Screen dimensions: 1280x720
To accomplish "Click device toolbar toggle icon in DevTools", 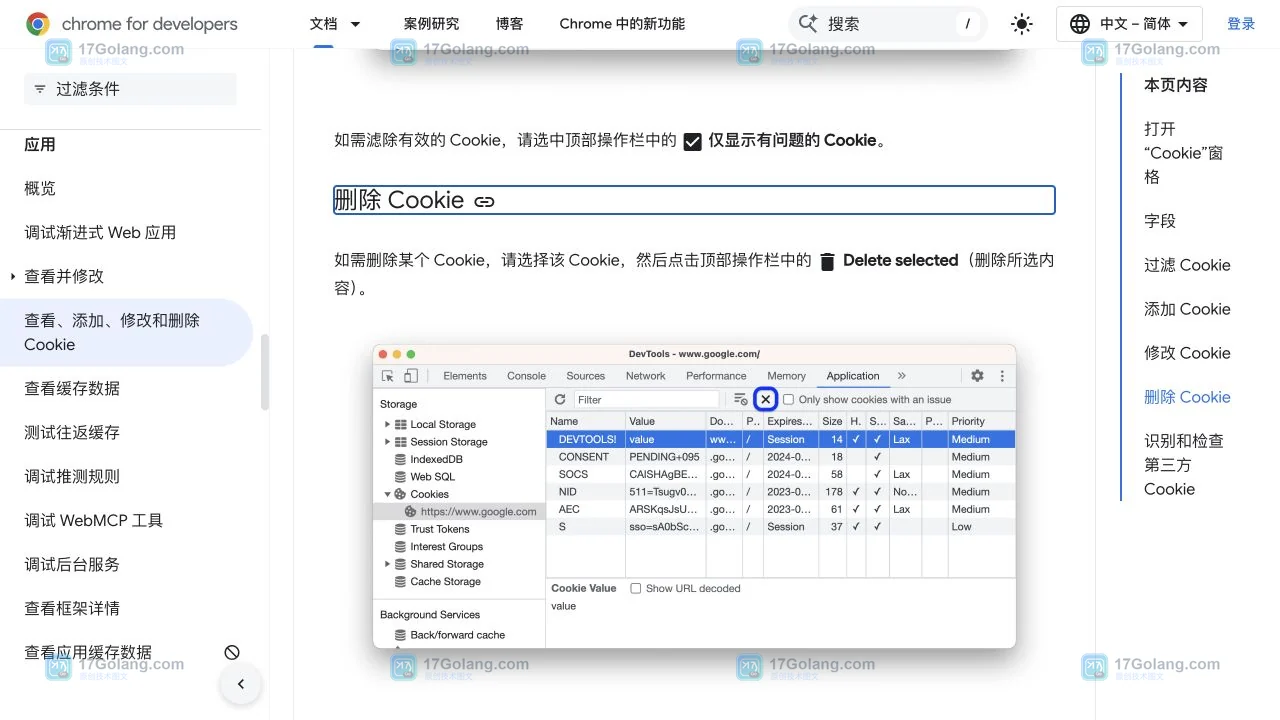I will (411, 376).
